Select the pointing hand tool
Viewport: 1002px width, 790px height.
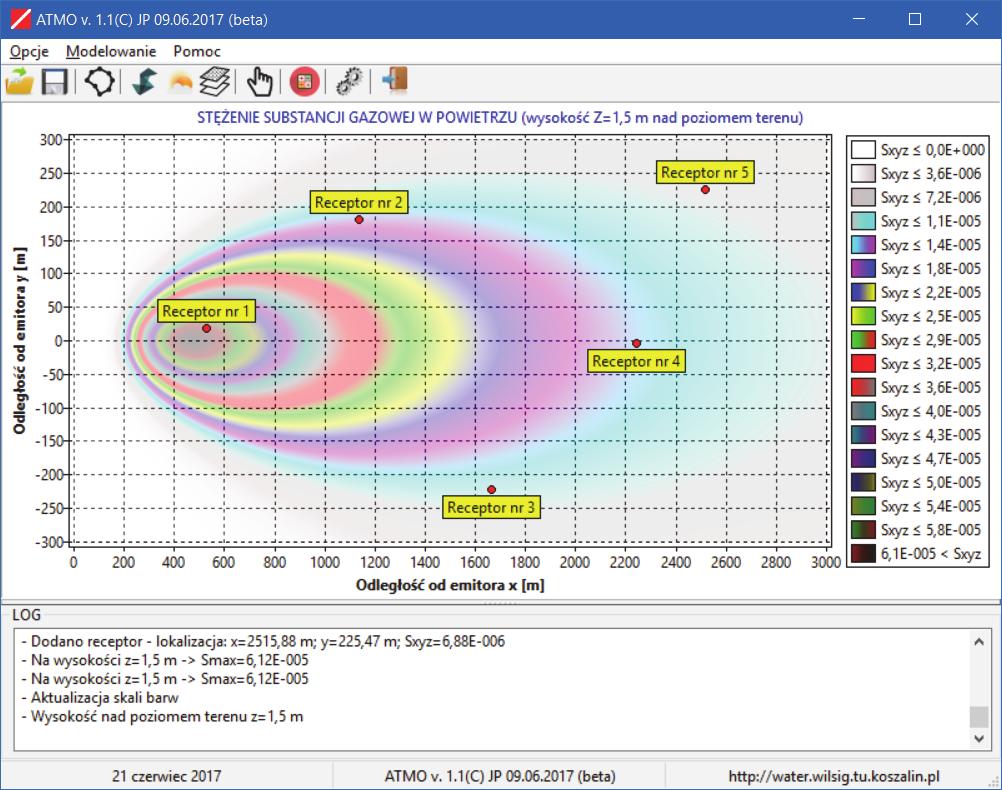259,82
